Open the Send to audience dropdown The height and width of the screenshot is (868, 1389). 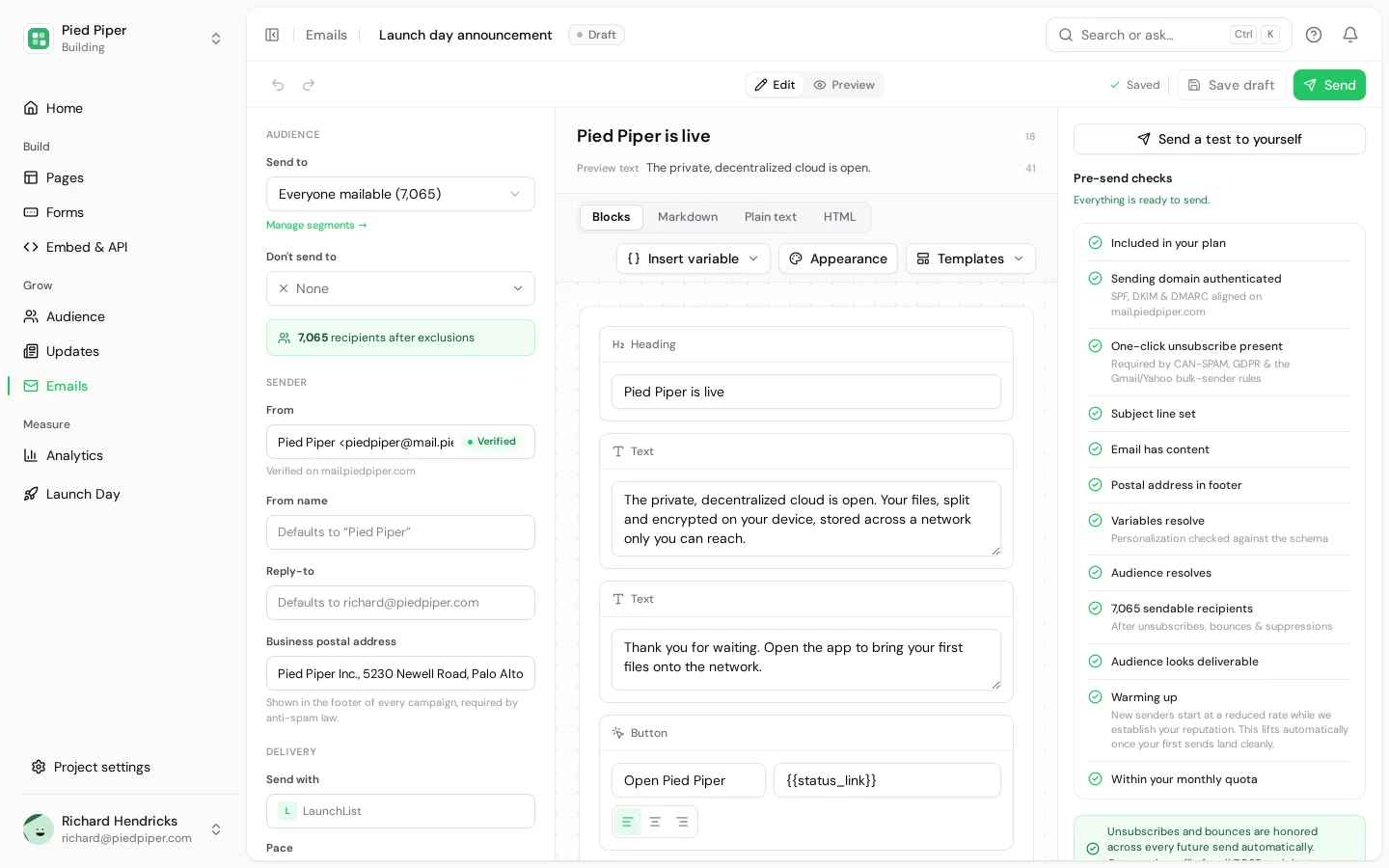(x=400, y=194)
